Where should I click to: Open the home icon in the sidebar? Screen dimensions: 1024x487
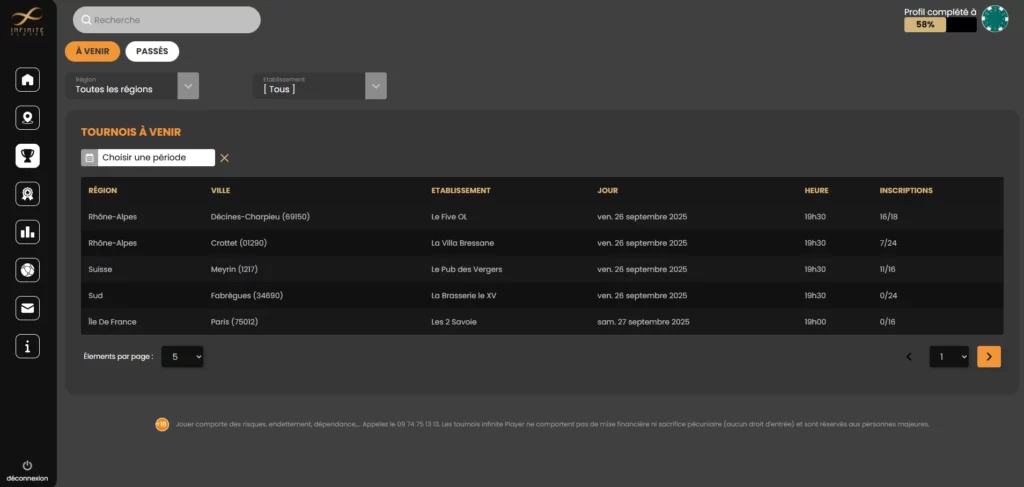[28, 80]
